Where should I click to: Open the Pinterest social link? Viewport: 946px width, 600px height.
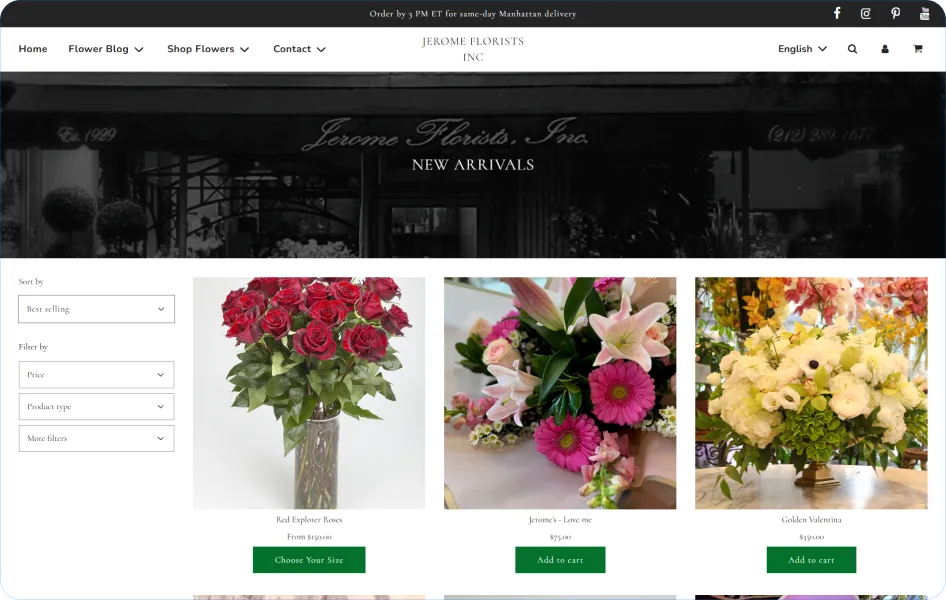[x=895, y=13]
